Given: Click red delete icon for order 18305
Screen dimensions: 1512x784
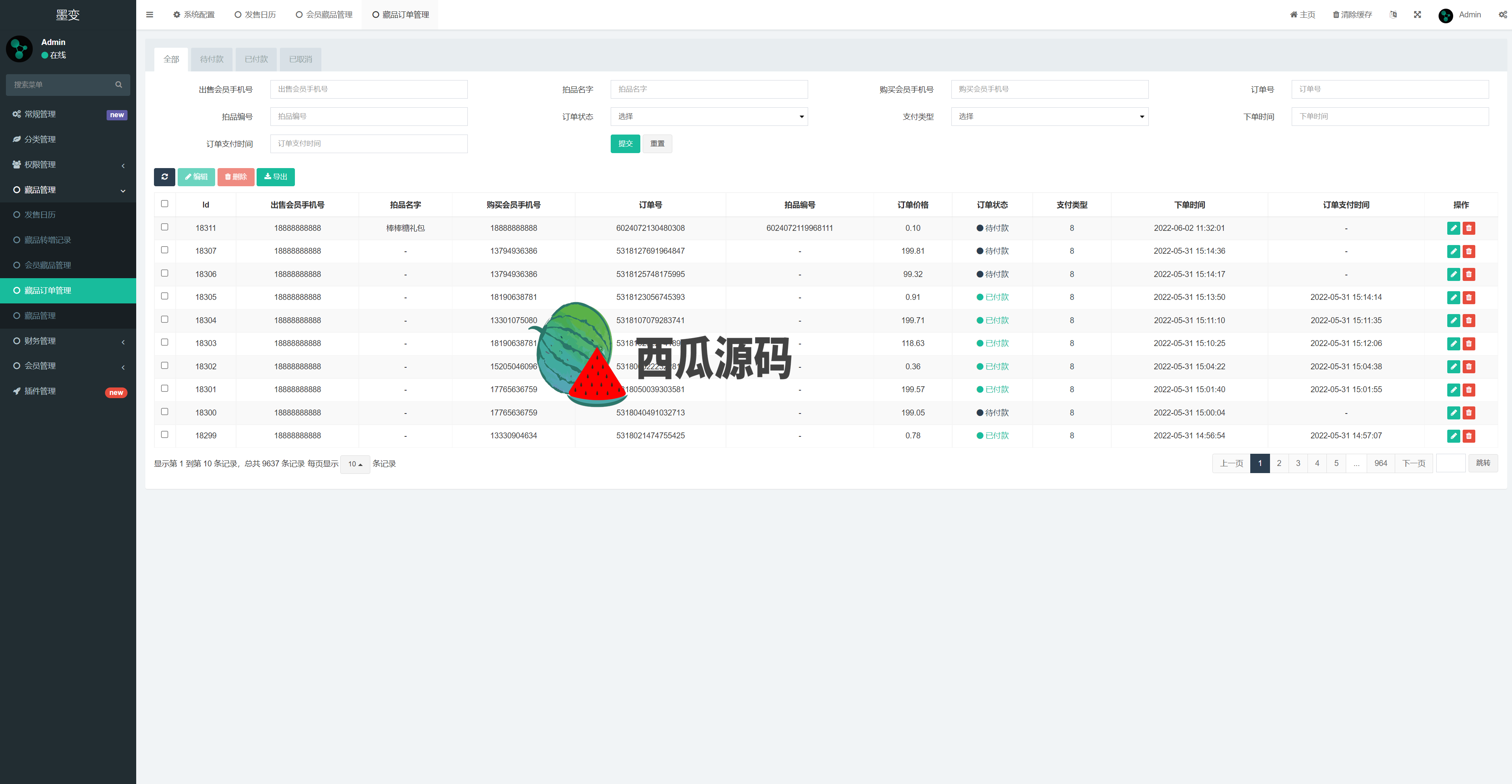Looking at the screenshot, I should point(1469,298).
